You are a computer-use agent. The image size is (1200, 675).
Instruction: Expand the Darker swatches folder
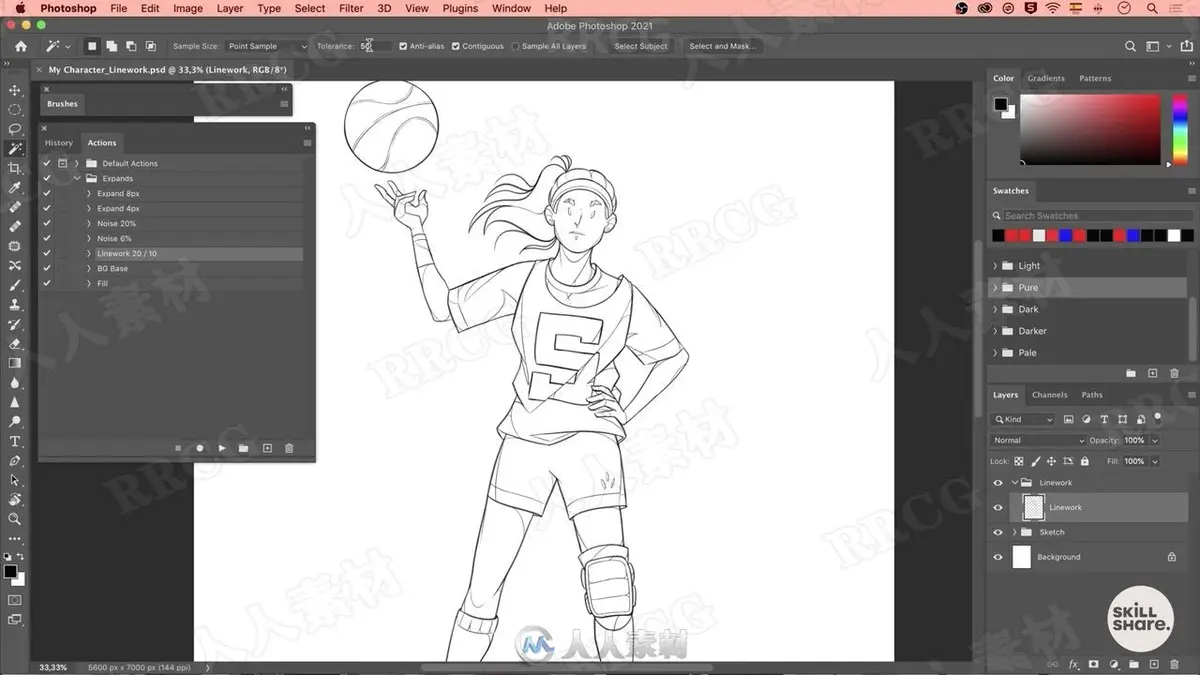[x=995, y=331]
